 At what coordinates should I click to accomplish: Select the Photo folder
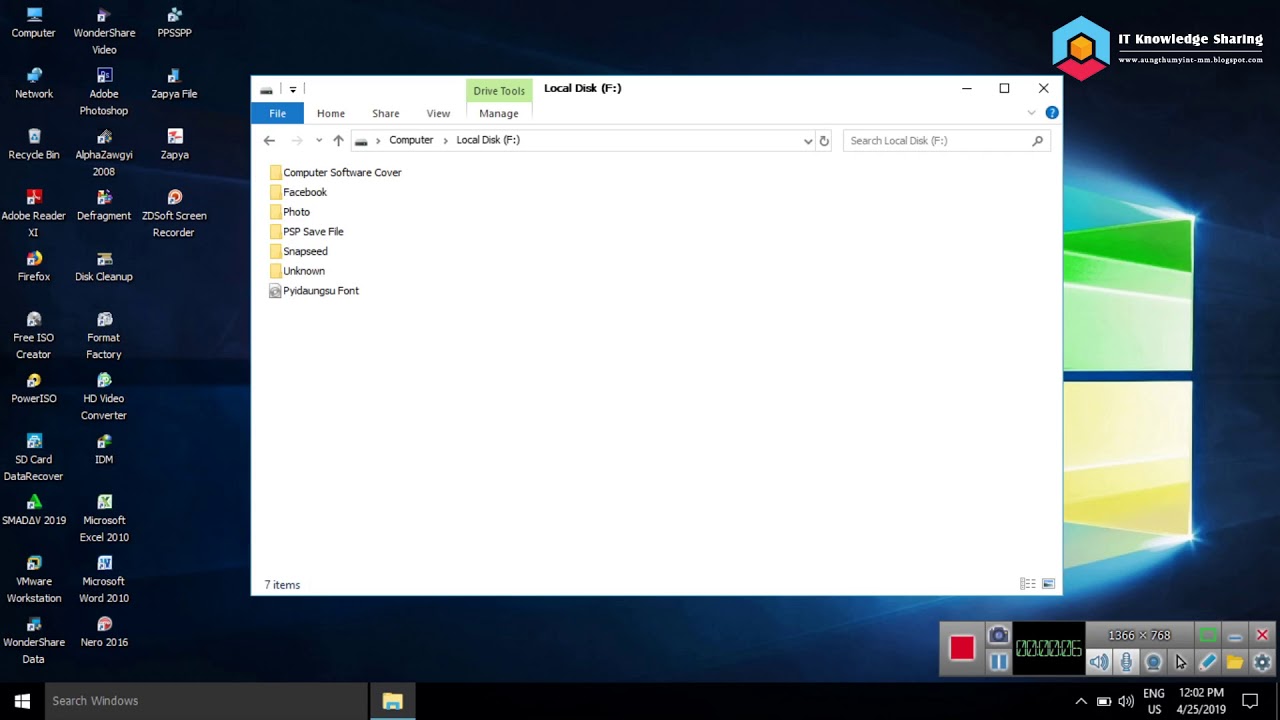point(290,212)
